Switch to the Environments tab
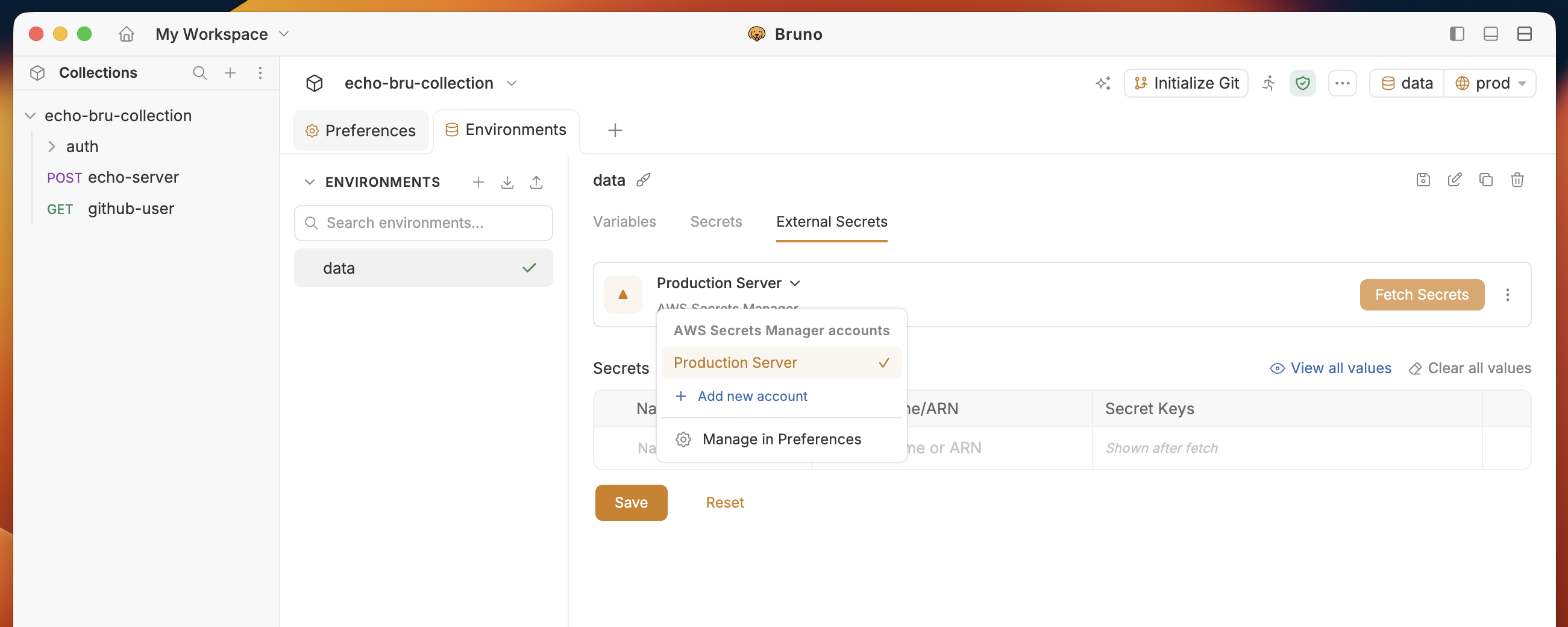 [506, 130]
